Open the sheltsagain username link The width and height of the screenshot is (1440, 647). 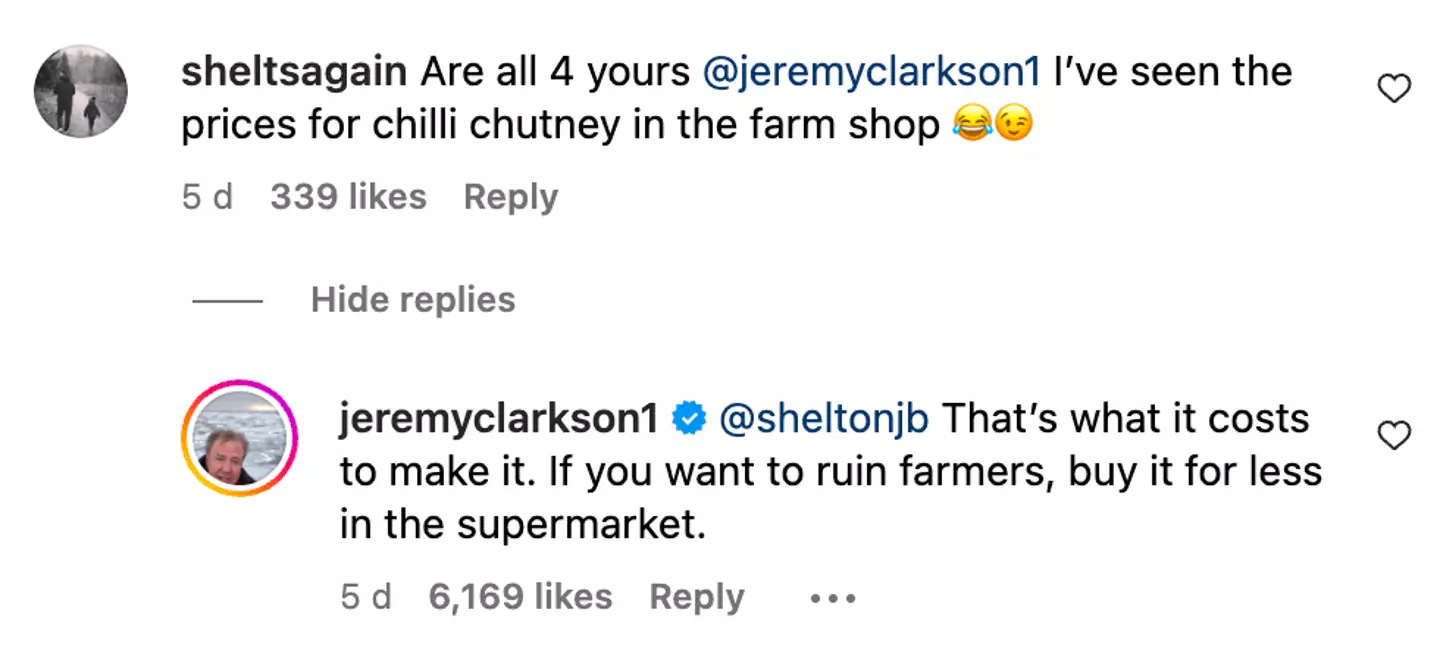click(294, 72)
